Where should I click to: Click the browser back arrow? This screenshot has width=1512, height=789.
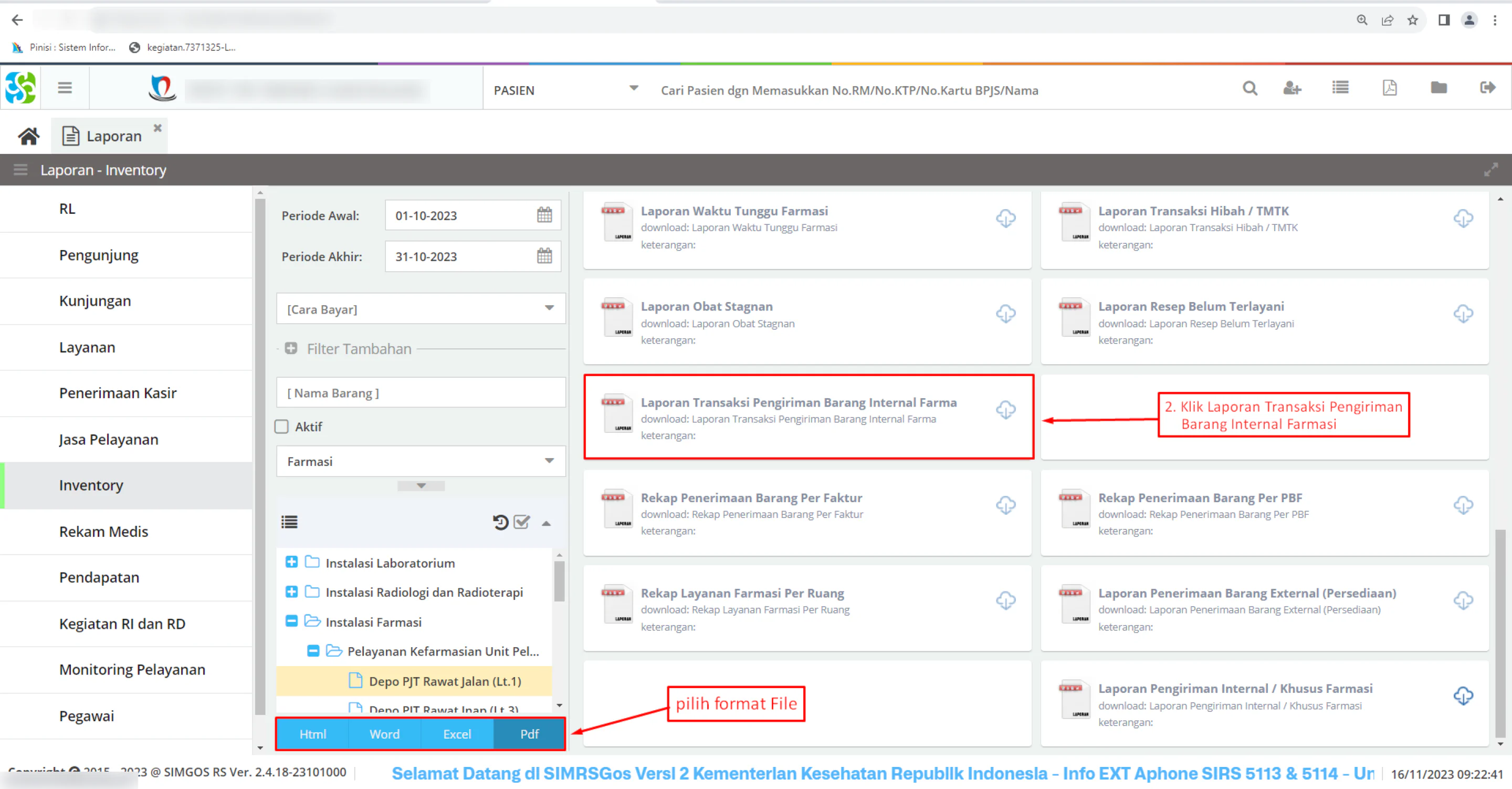18,20
